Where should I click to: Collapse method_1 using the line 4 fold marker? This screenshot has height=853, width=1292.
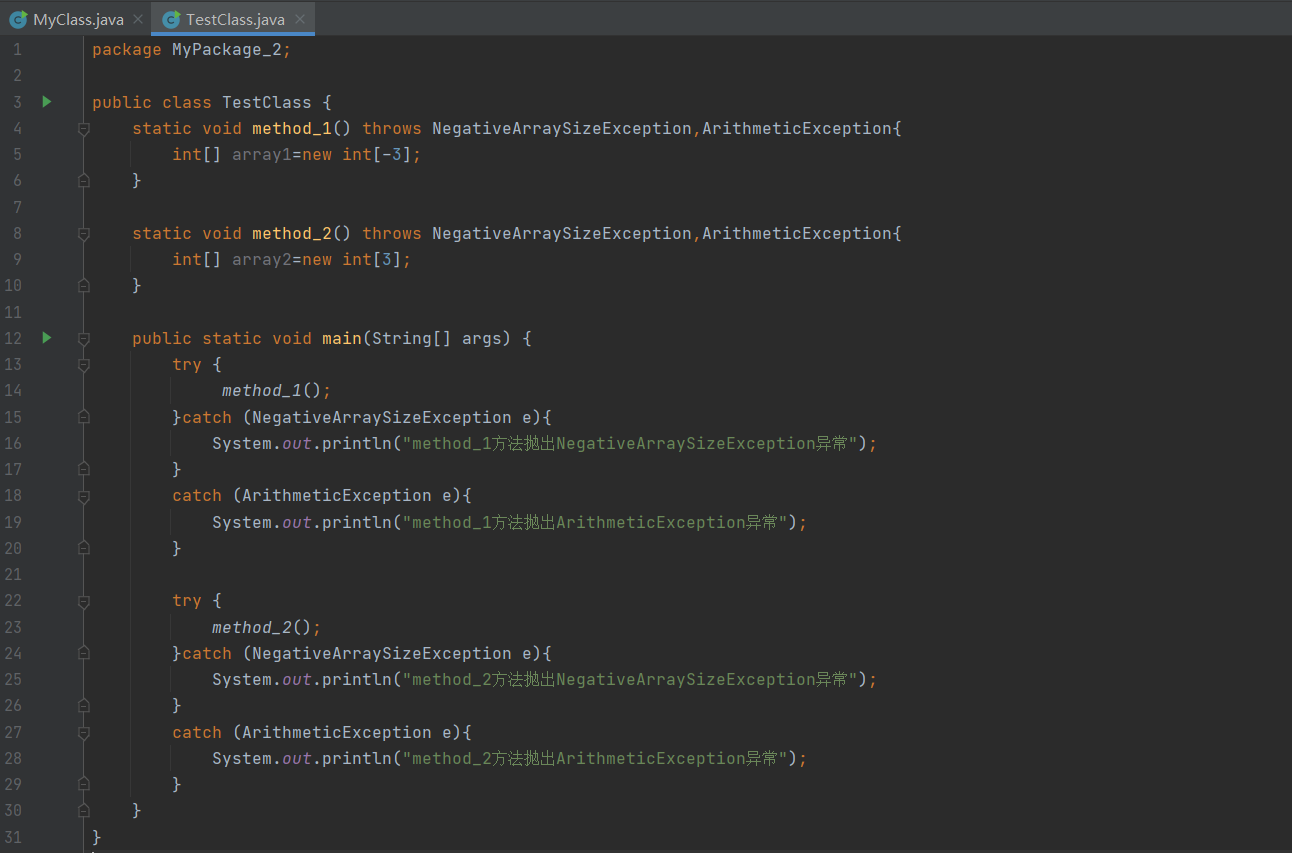point(84,128)
